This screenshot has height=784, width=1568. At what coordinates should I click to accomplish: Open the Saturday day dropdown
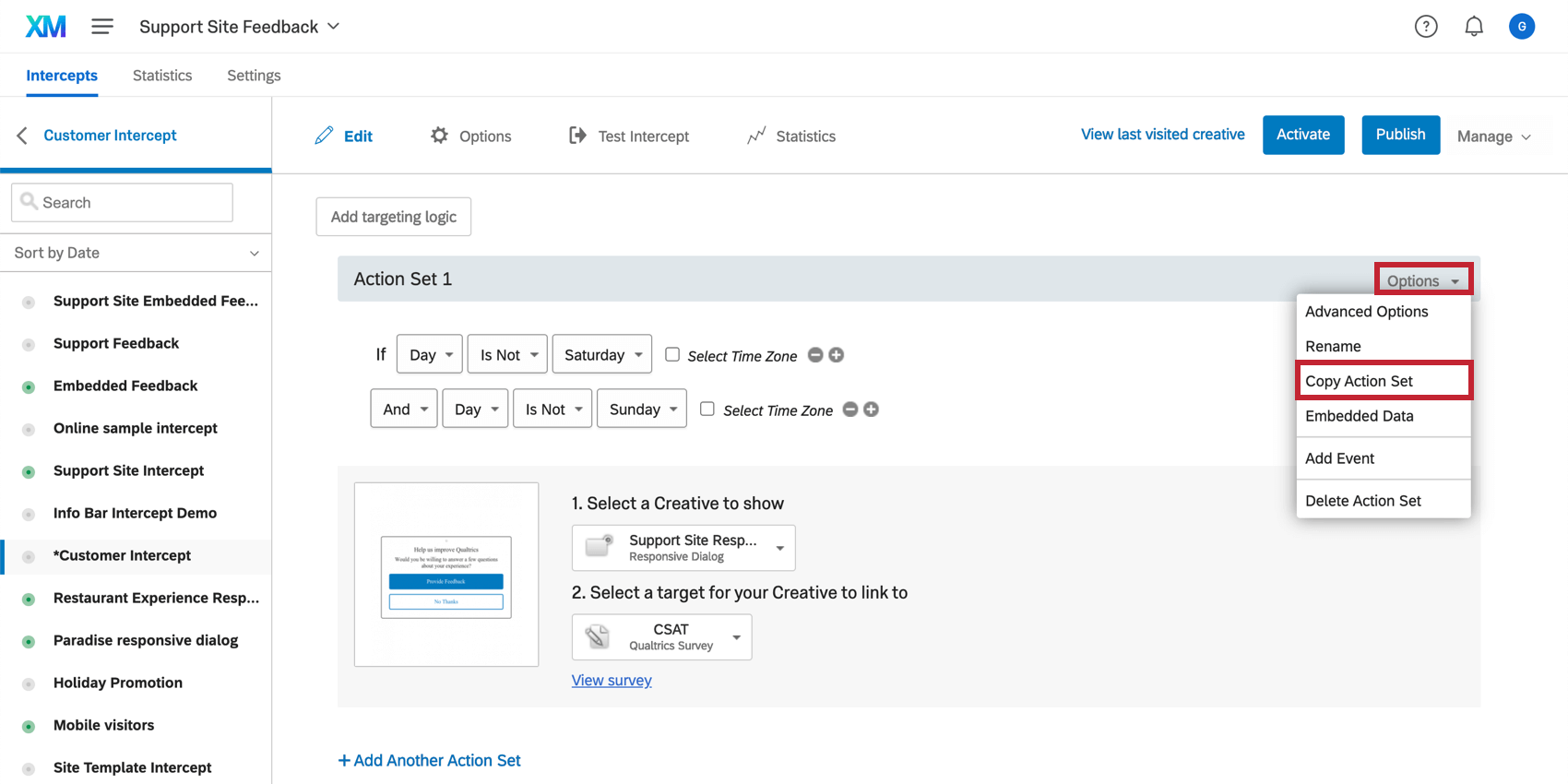tap(602, 355)
